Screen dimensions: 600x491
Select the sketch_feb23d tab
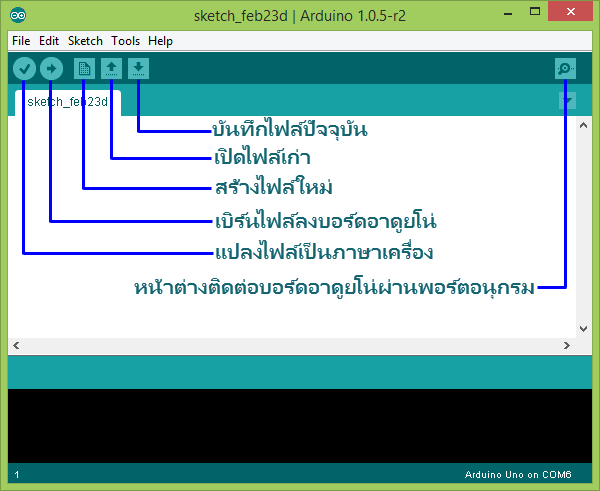(x=68, y=102)
